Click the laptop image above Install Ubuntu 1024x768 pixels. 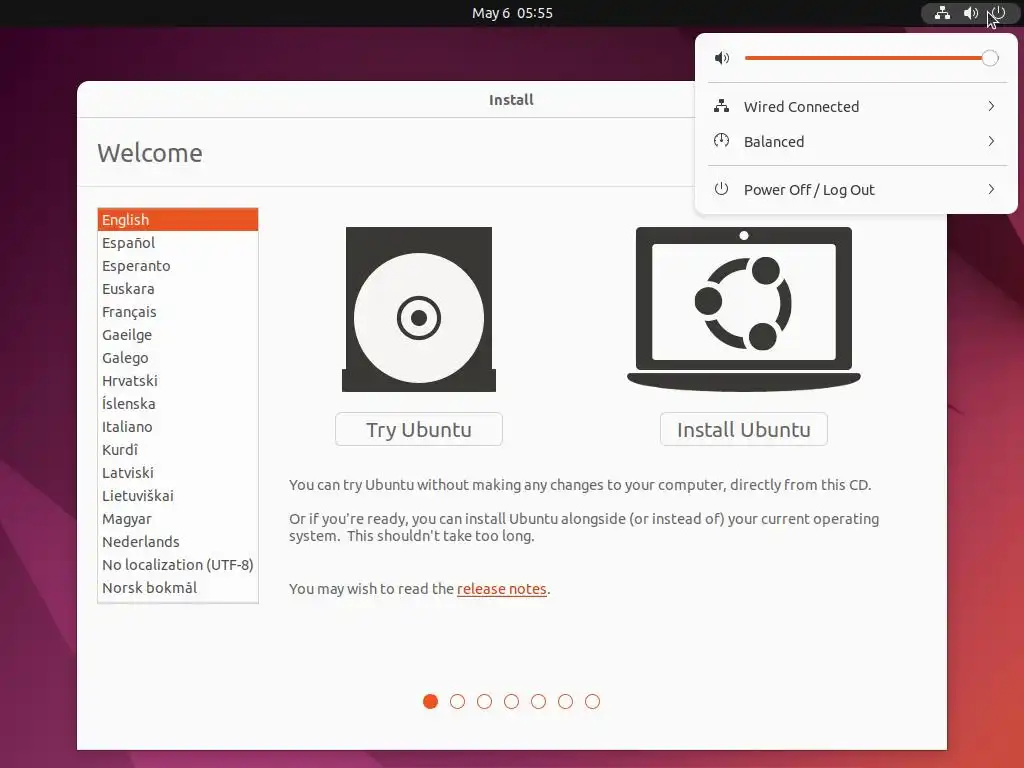(744, 310)
